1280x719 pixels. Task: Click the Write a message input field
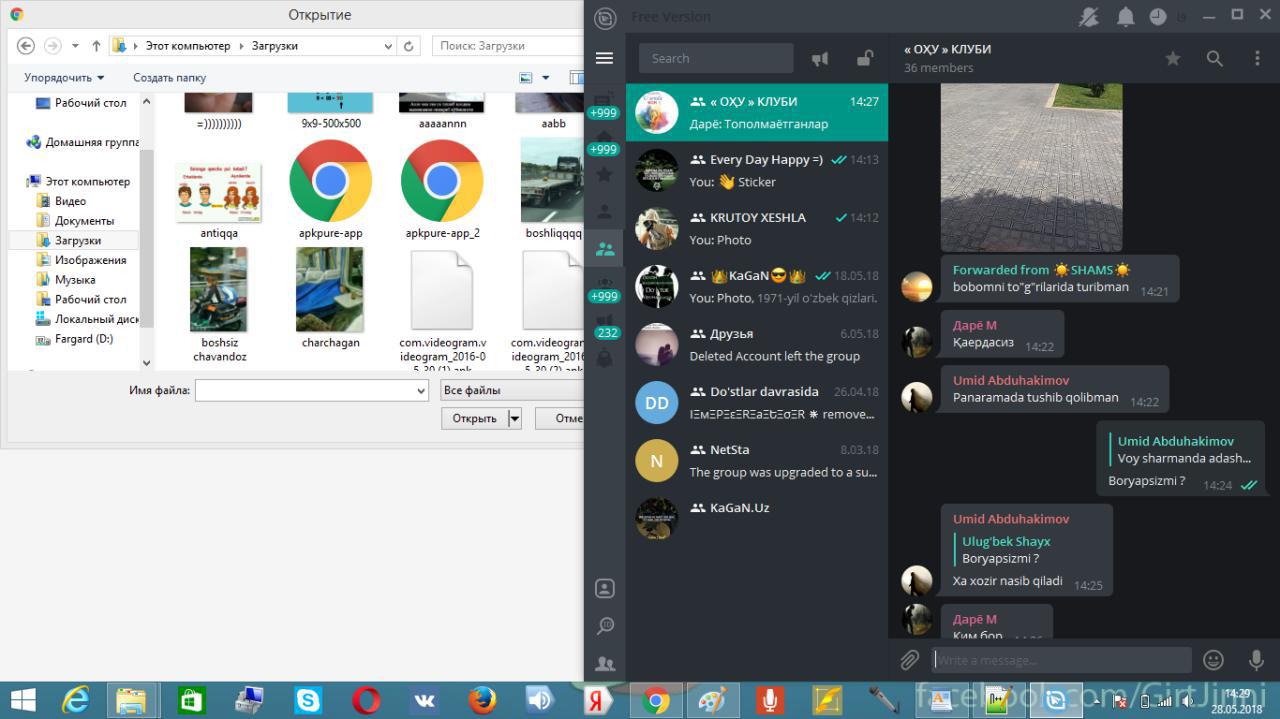click(1060, 660)
